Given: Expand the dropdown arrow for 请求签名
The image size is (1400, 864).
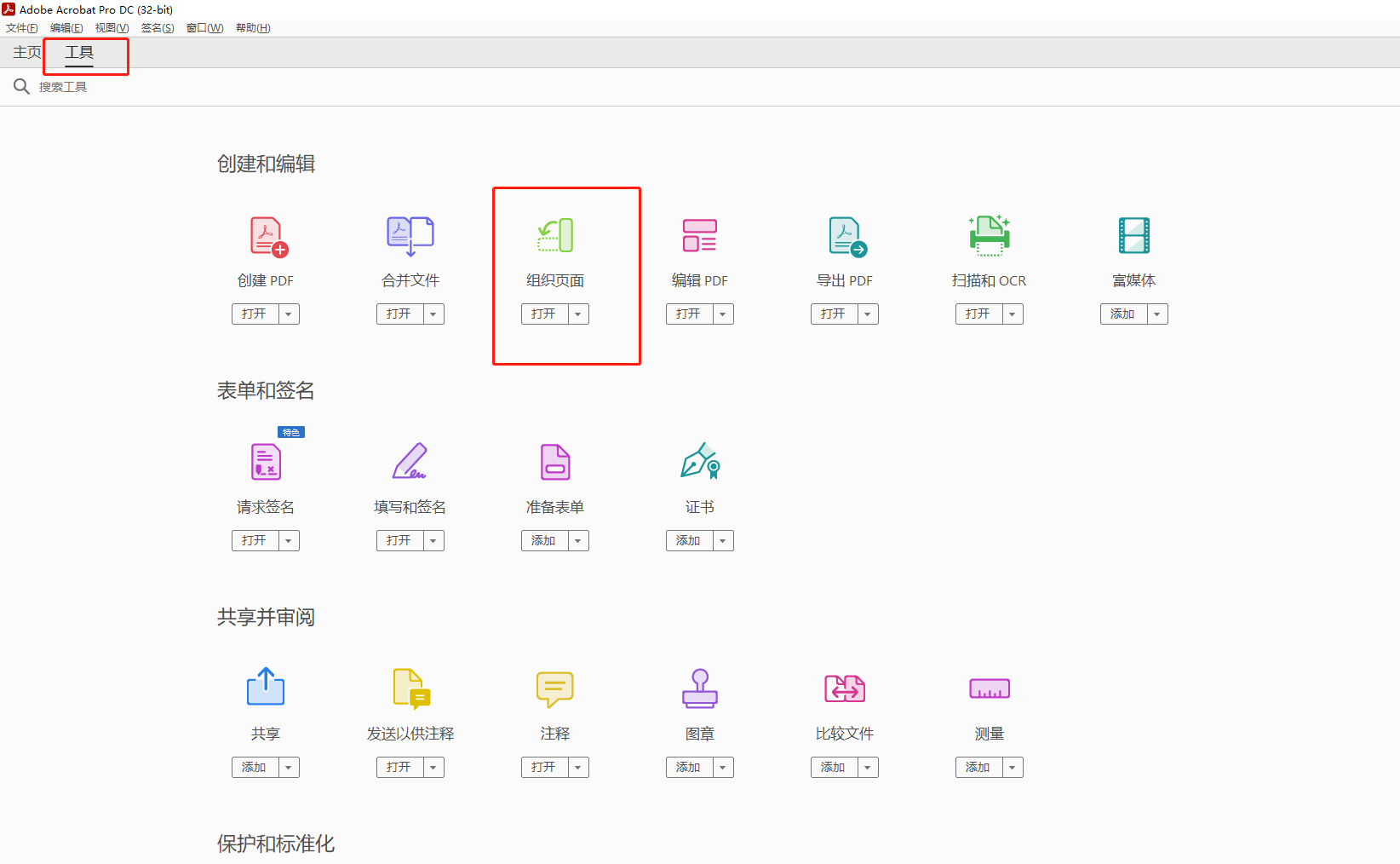Looking at the screenshot, I should (x=289, y=541).
